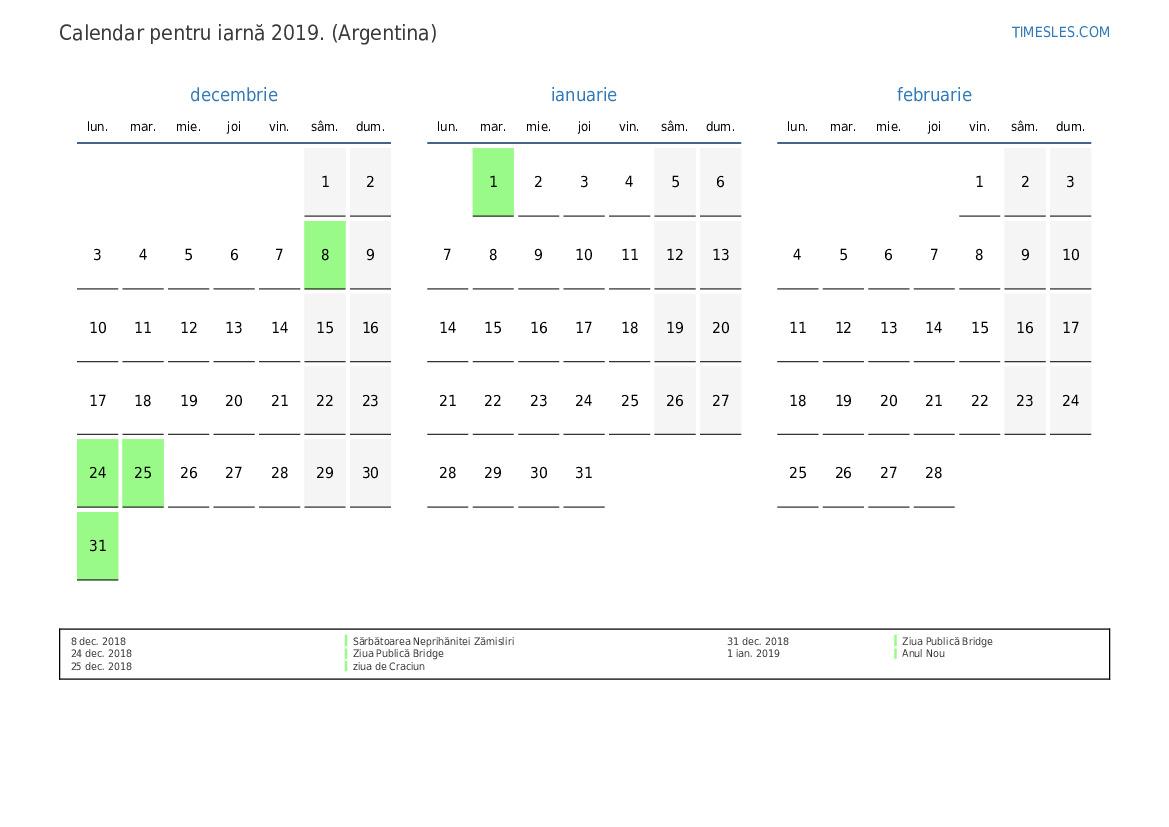The image size is (1169, 827).
Task: Select January 14 in ianuarie
Action: (447, 328)
